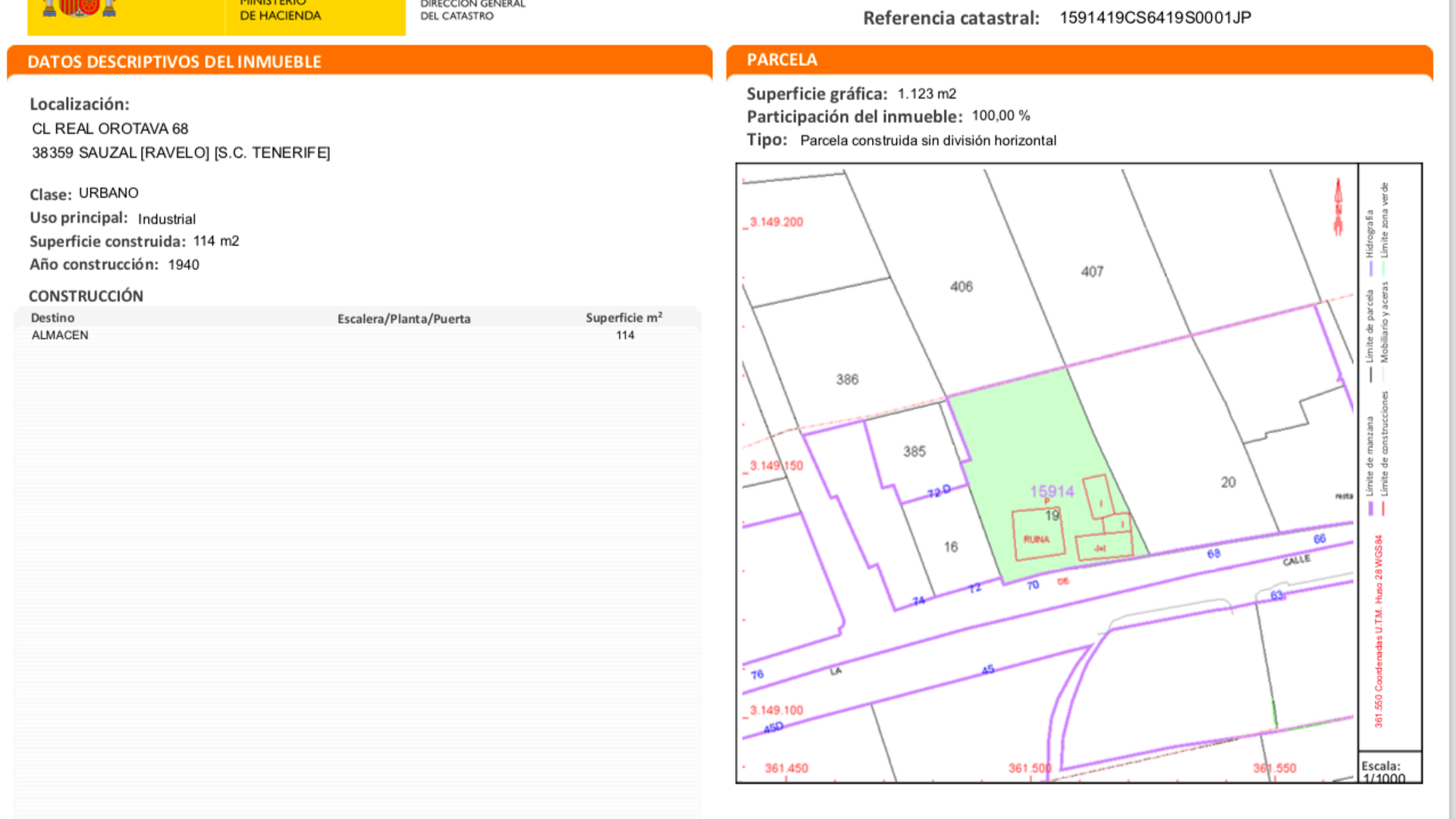This screenshot has height=819, width=1456.
Task: Click the north arrow compass icon on map
Action: click(x=1338, y=207)
